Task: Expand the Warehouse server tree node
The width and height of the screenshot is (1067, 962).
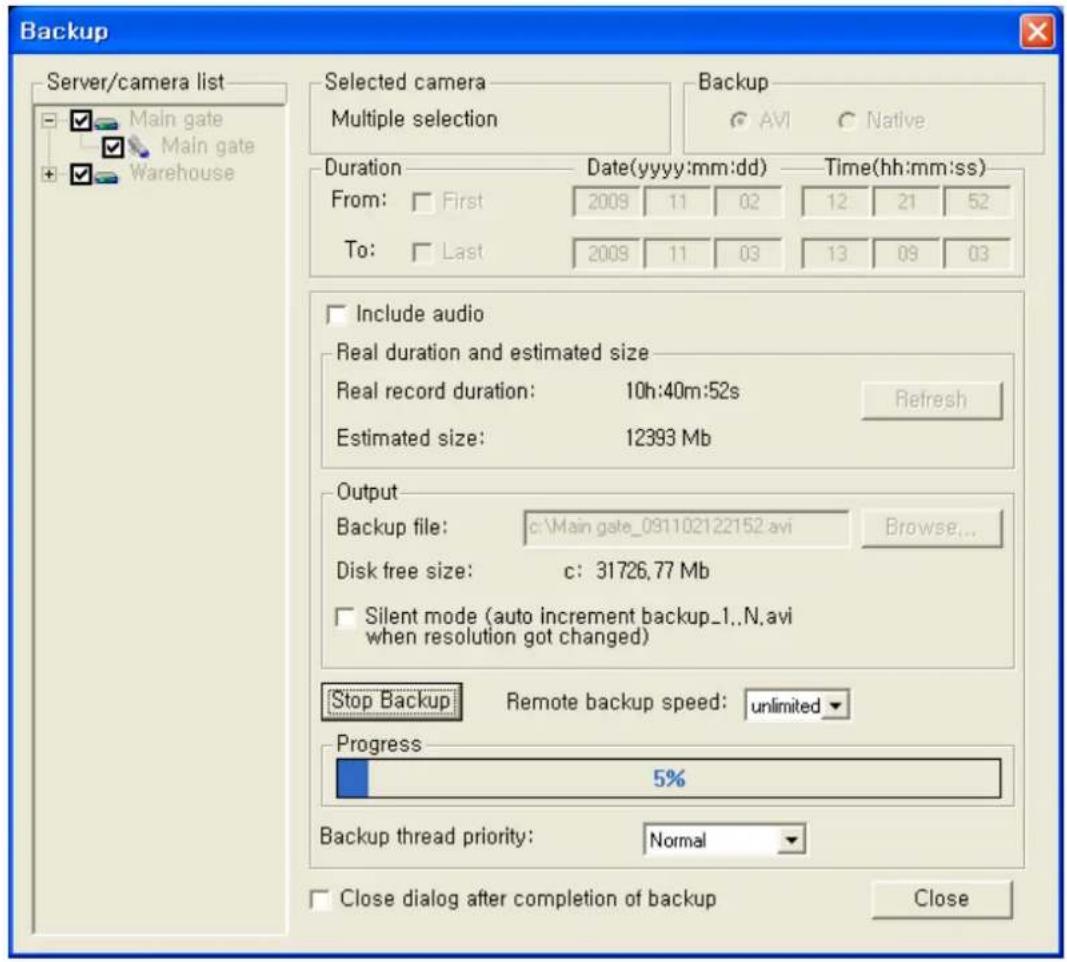Action: point(49,174)
